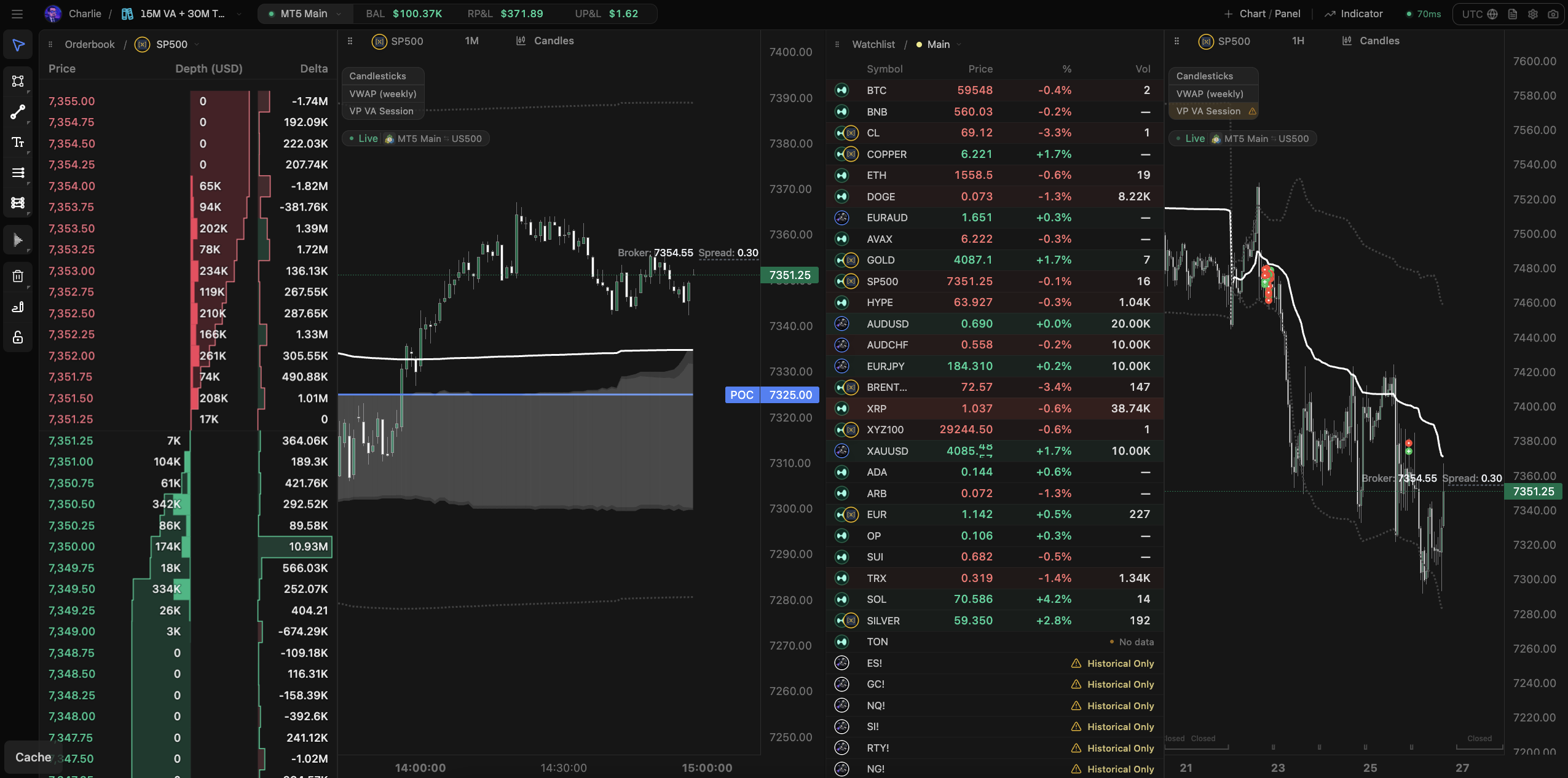This screenshot has width=1568, height=778.
Task: Click the Orderbook panel drag handle
Action: point(50,44)
